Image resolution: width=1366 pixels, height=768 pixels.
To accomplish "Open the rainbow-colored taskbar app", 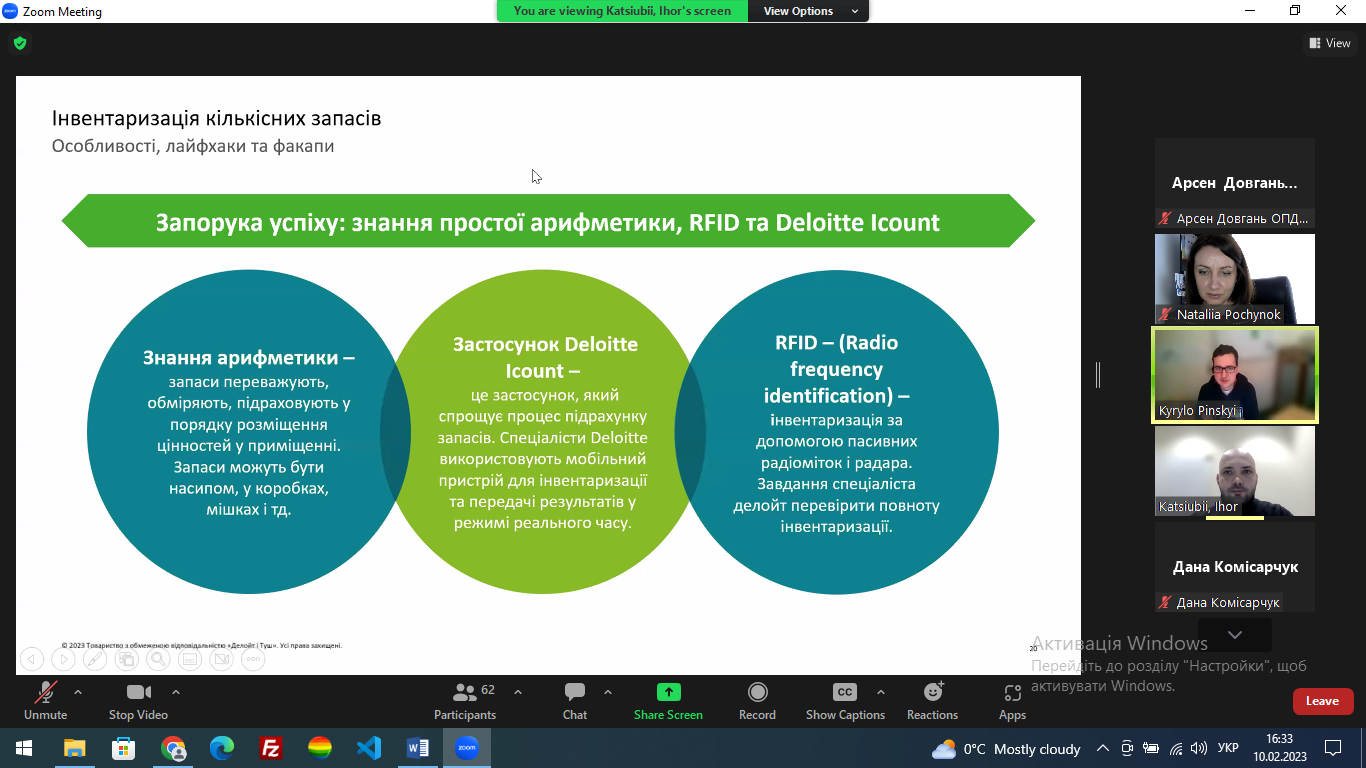I will tap(319, 748).
